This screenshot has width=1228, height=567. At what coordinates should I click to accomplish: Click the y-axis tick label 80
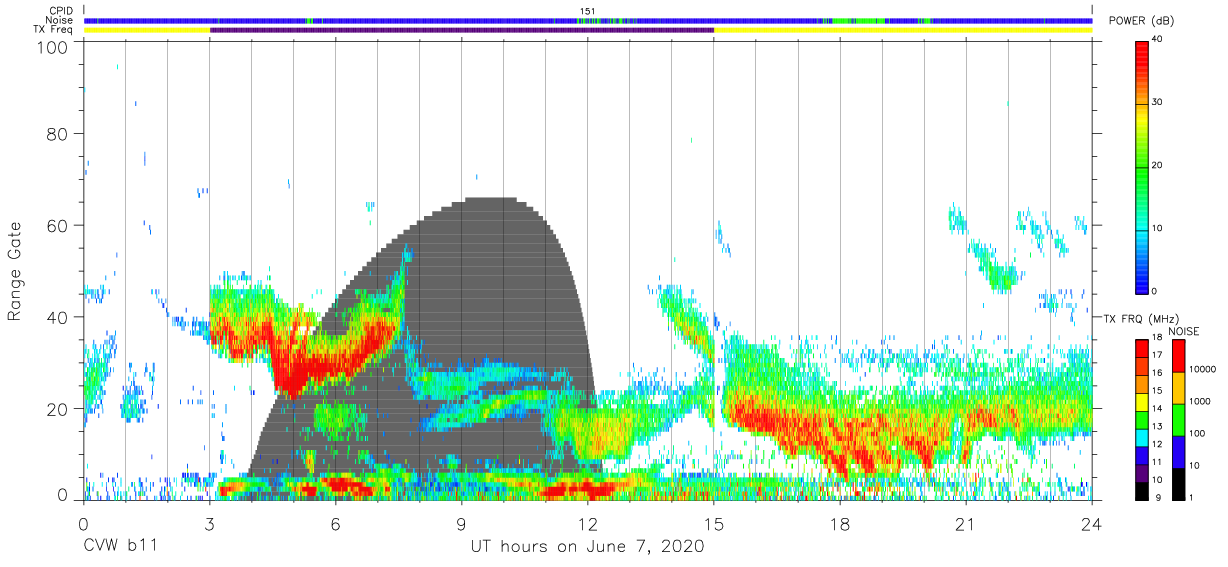(x=57, y=133)
